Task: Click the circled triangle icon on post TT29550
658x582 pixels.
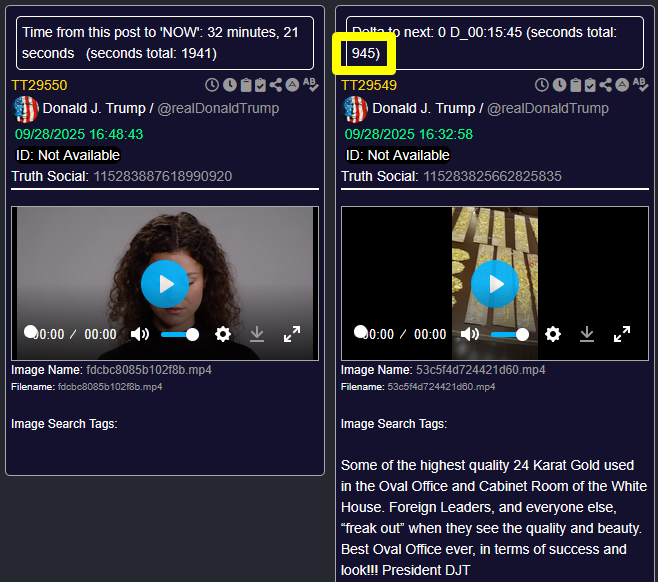Action: 292,85
